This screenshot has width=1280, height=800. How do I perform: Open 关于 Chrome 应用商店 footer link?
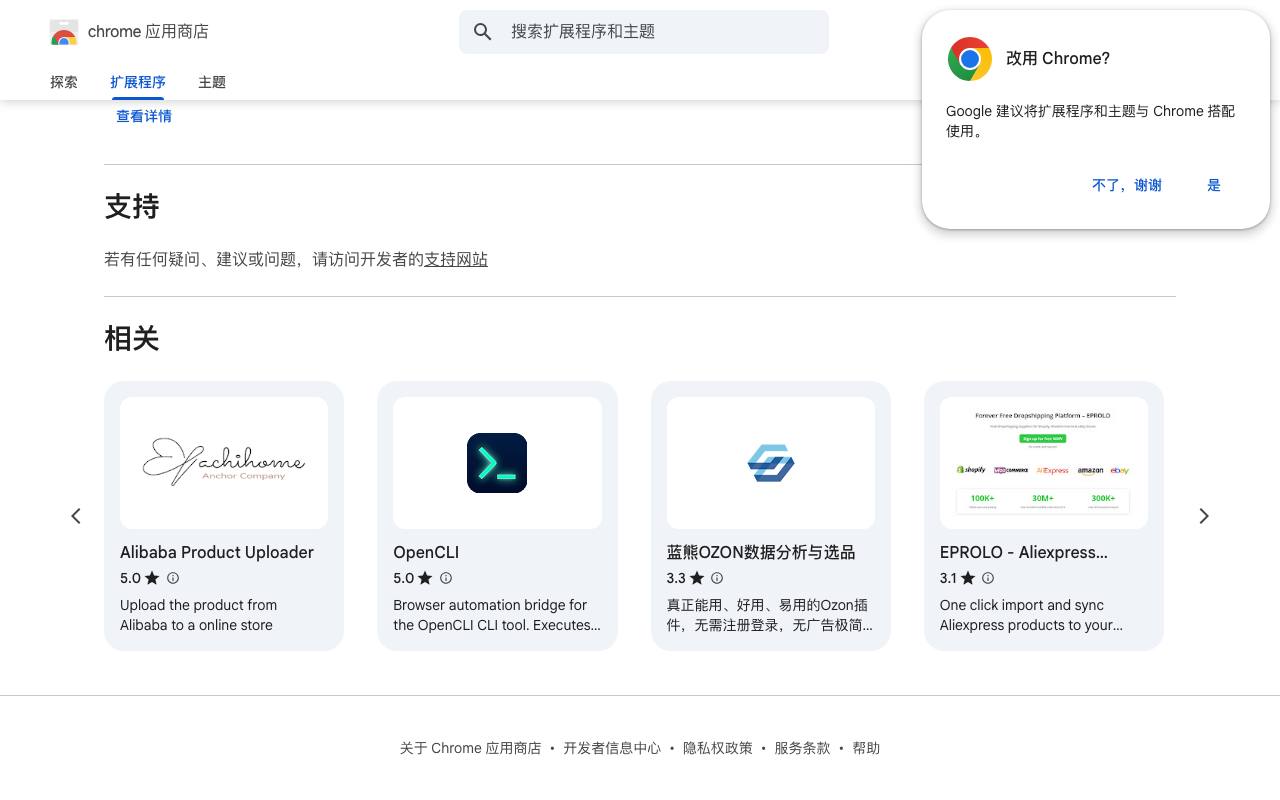click(470, 748)
